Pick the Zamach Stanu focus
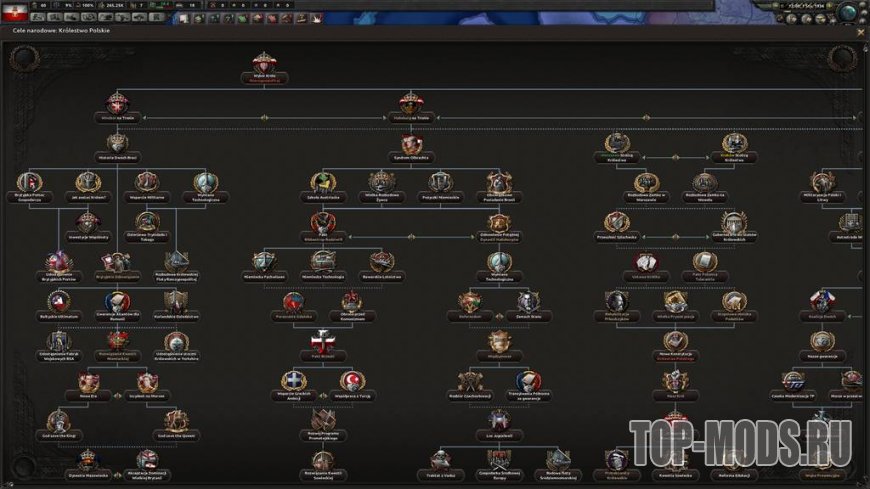Image resolution: width=870 pixels, height=489 pixels. [529, 302]
